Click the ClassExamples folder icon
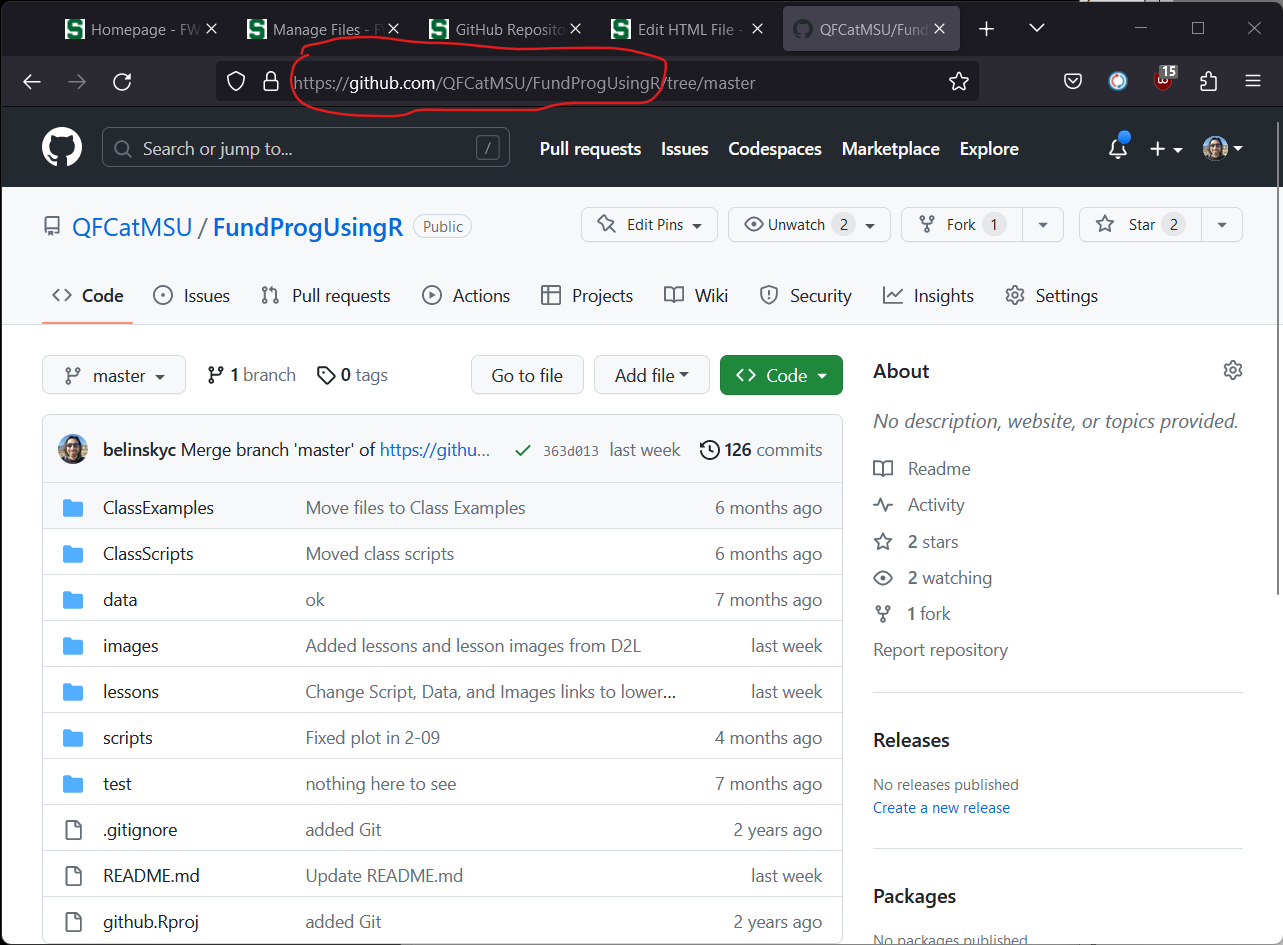The image size is (1283, 945). (x=73, y=508)
